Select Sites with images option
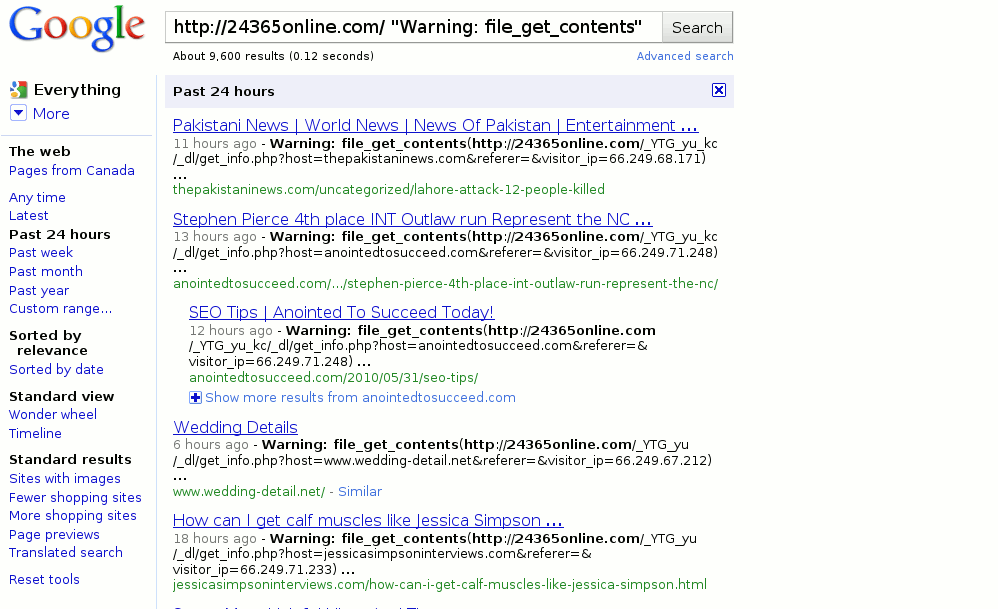This screenshot has height=609, width=998. click(65, 479)
